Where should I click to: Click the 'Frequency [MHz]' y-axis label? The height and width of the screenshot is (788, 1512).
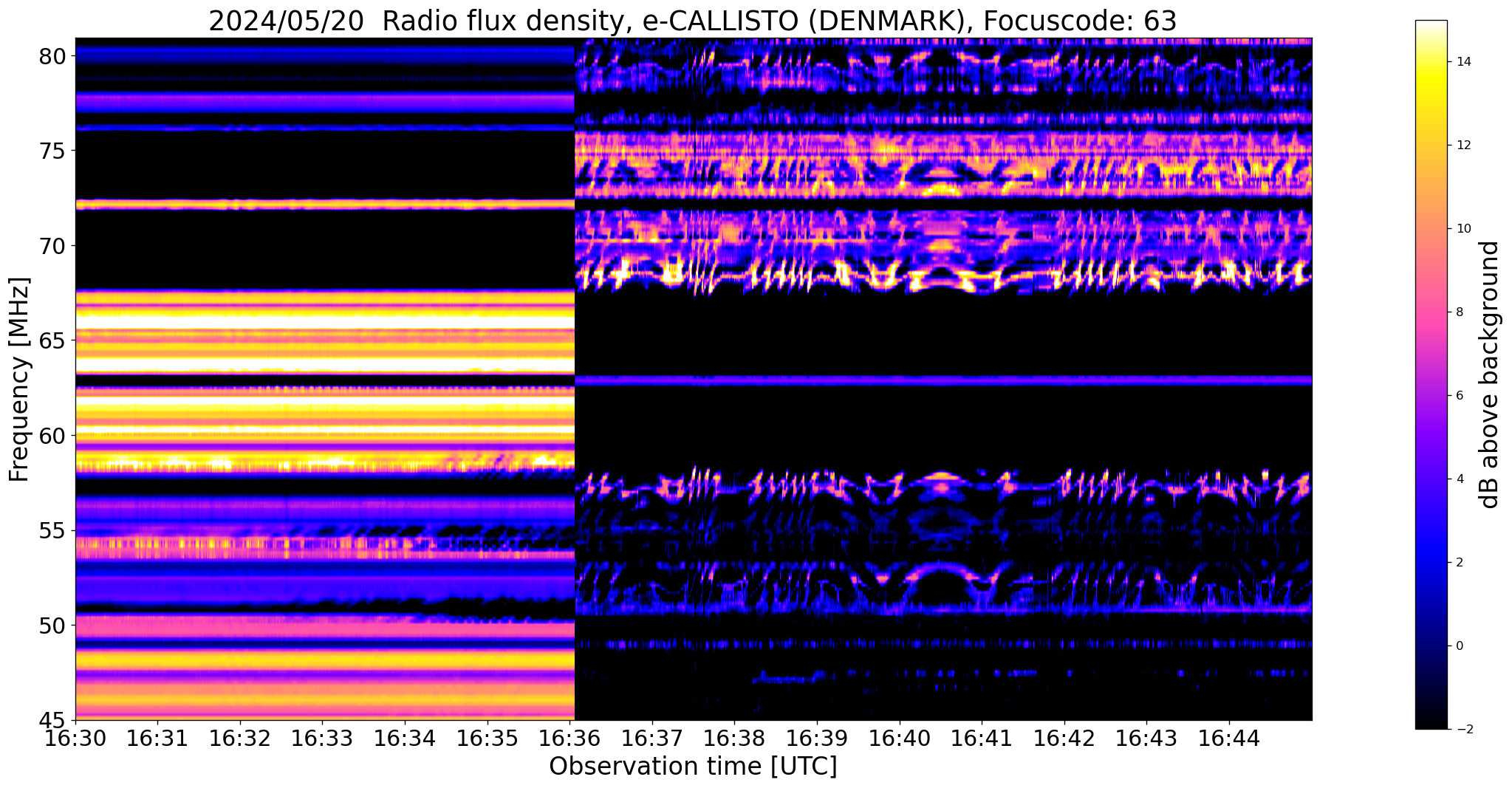(19, 379)
